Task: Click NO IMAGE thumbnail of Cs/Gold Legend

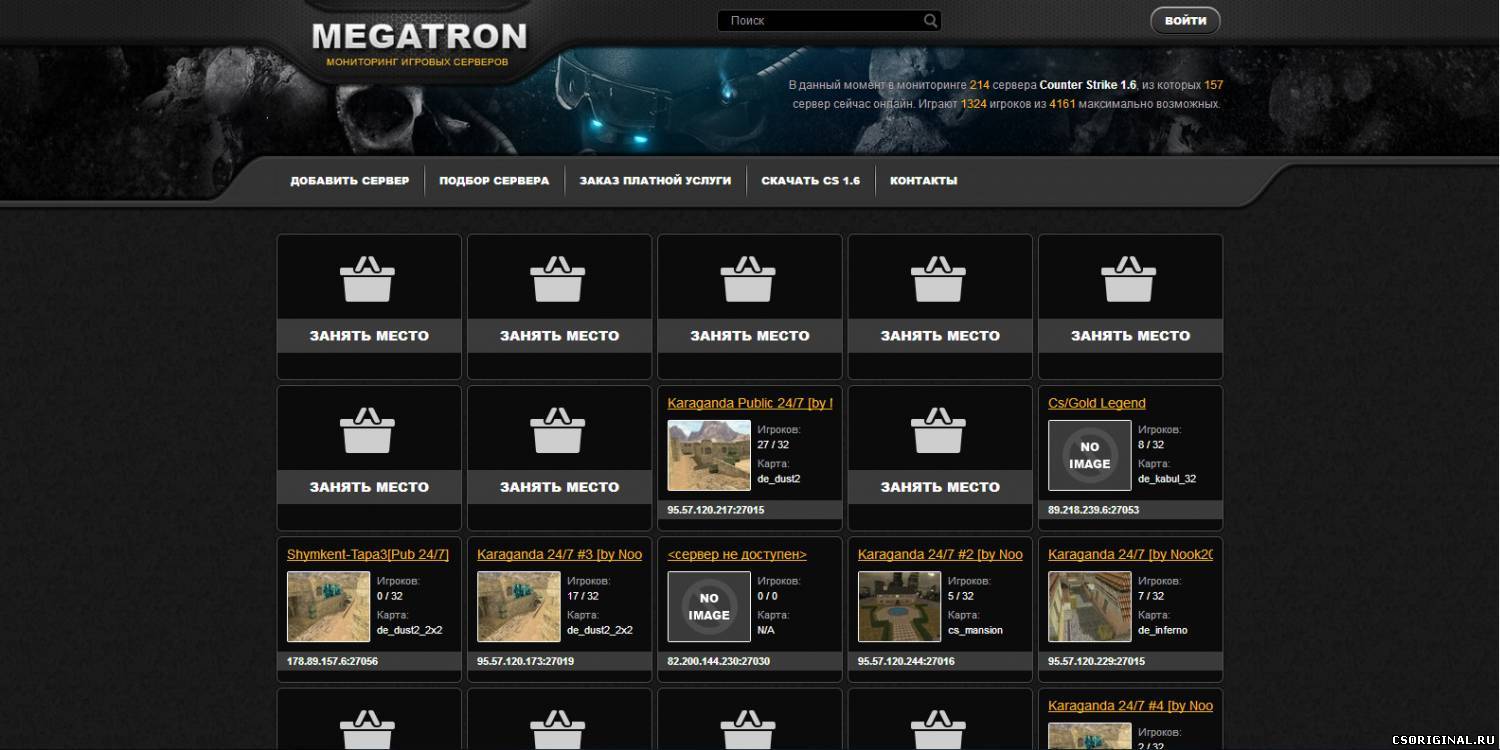Action: (x=1090, y=455)
